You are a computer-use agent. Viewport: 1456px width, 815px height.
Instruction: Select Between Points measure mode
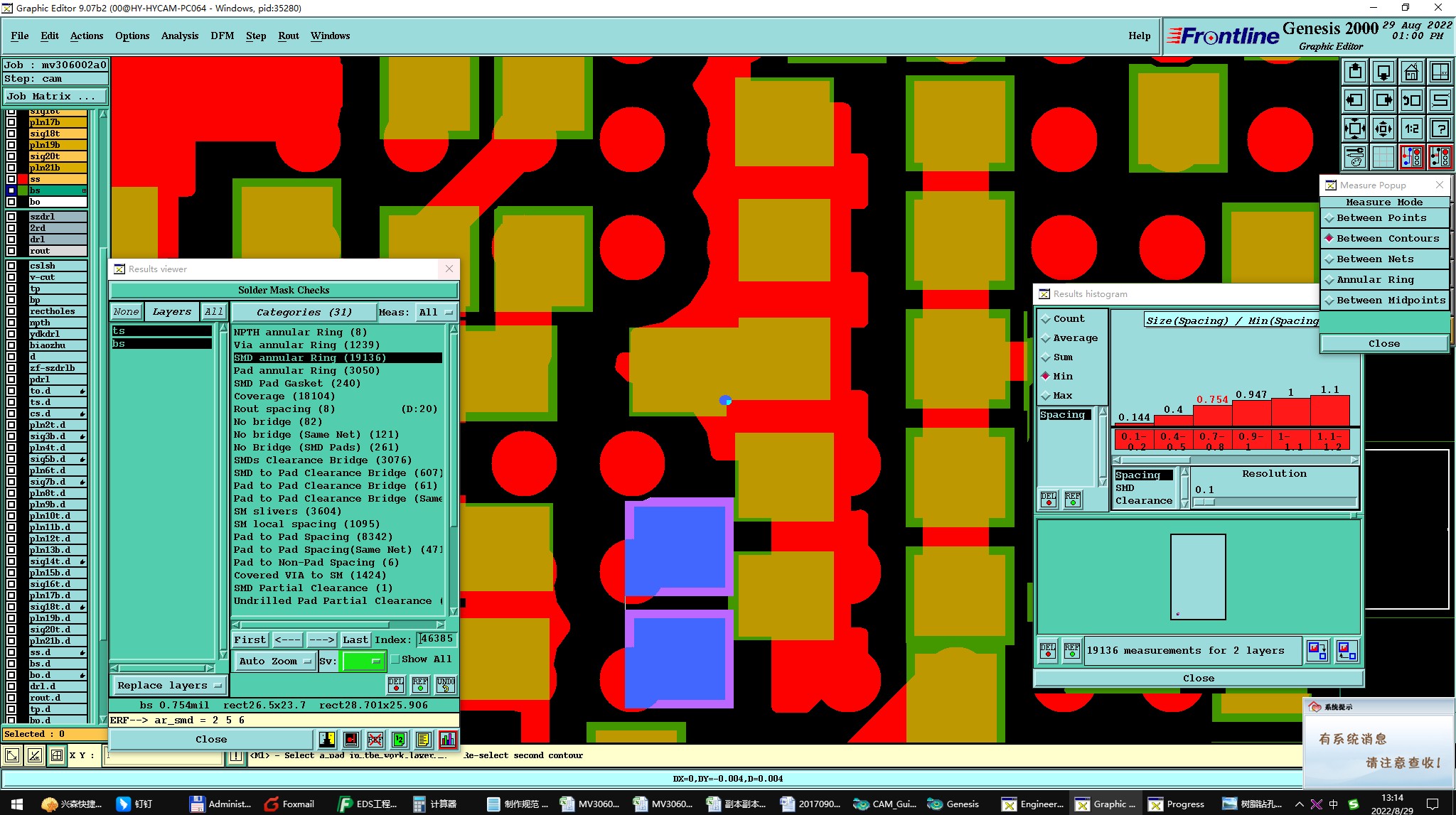point(1381,218)
